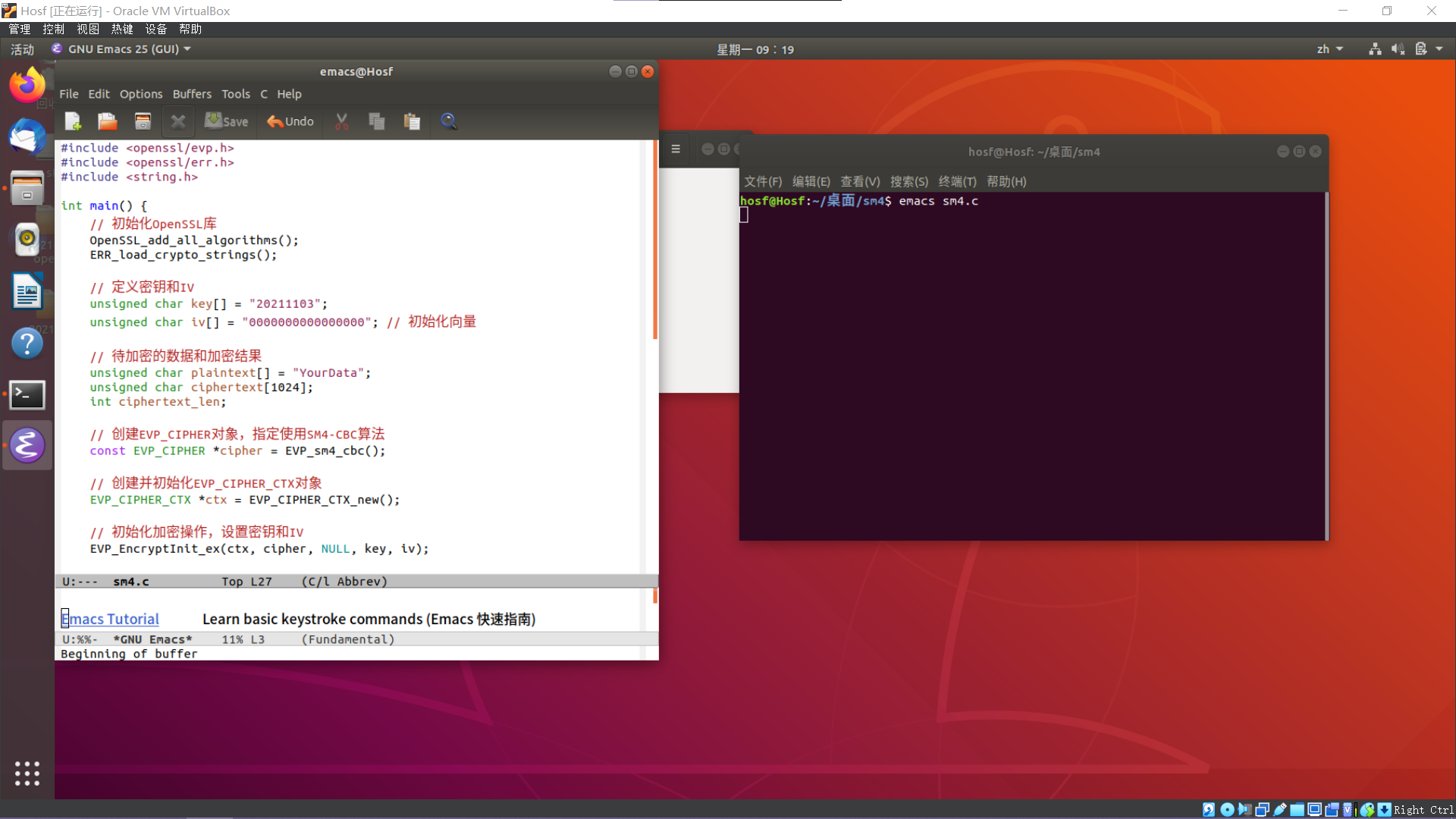
Task: Click the Cut scissors icon in Emacs
Action: point(342,121)
